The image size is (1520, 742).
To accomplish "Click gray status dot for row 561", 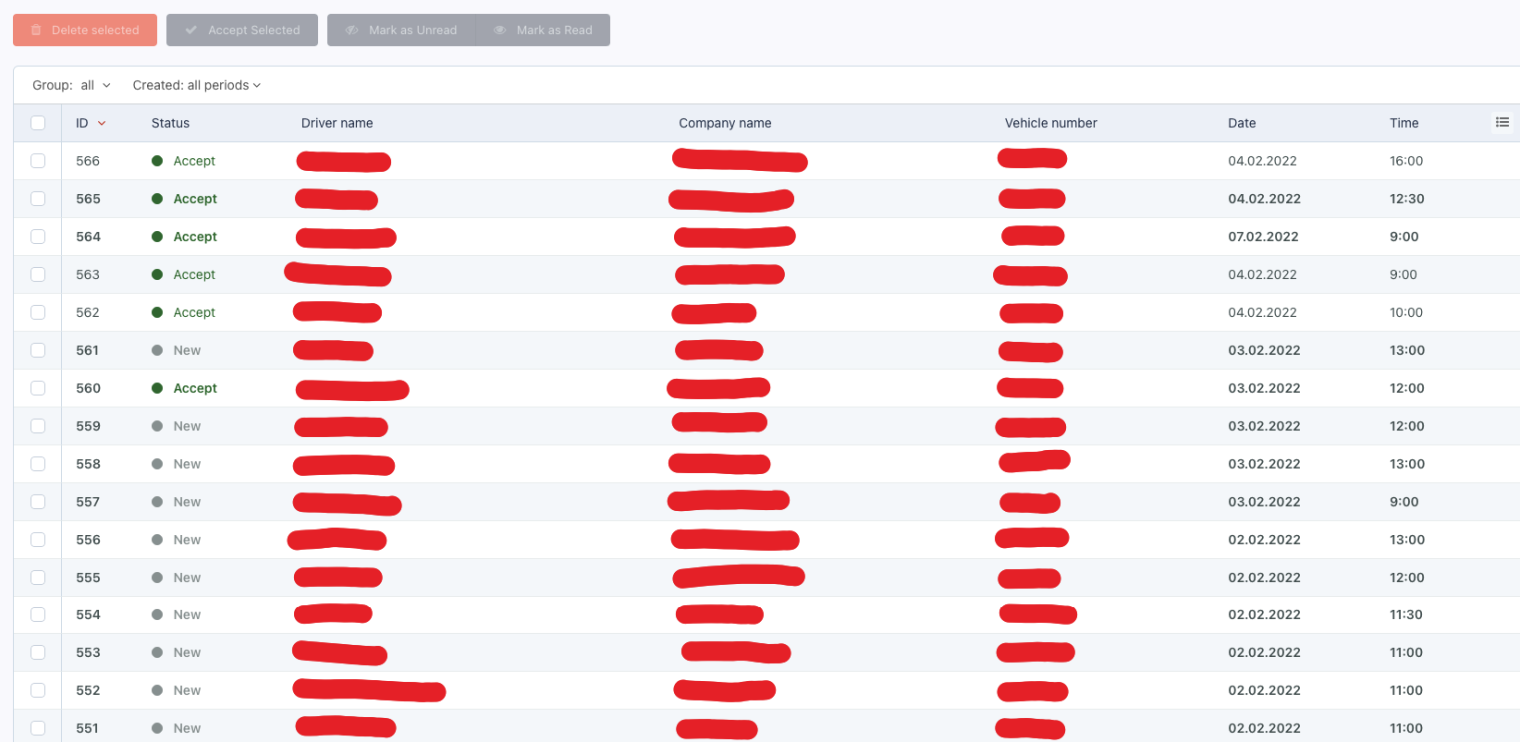I will point(157,351).
